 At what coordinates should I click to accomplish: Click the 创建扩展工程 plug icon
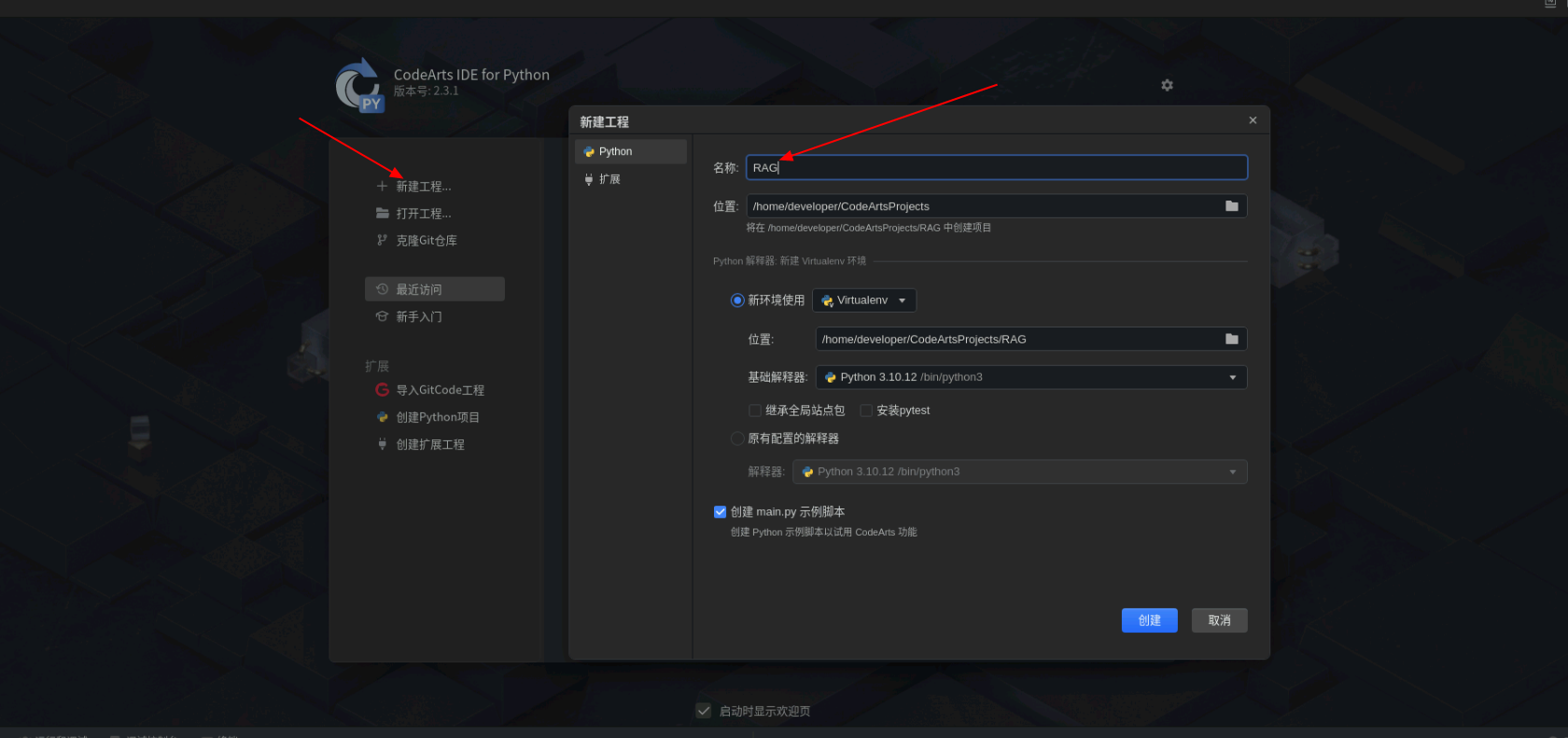382,444
